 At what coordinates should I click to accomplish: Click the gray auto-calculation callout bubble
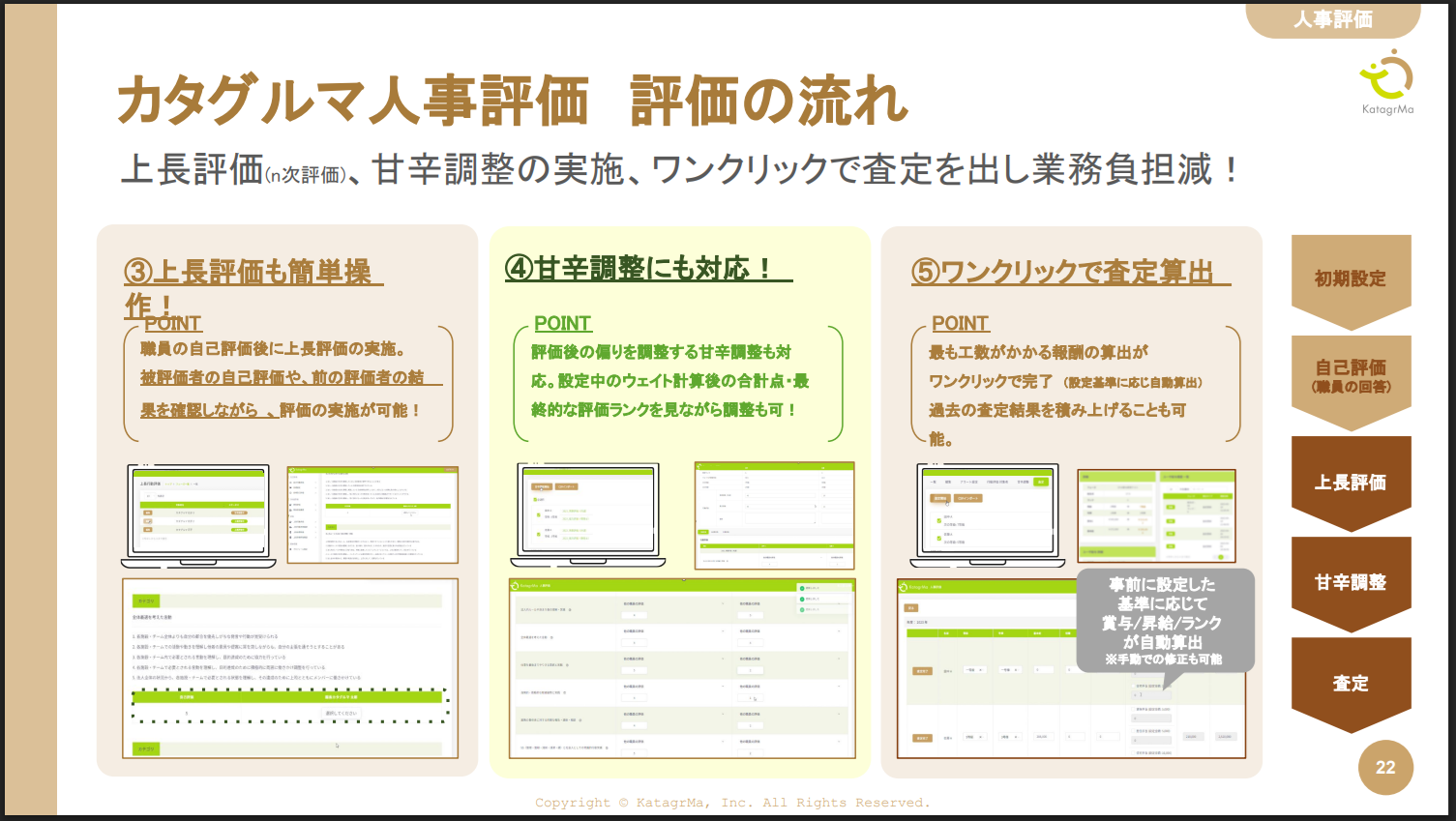[1165, 621]
